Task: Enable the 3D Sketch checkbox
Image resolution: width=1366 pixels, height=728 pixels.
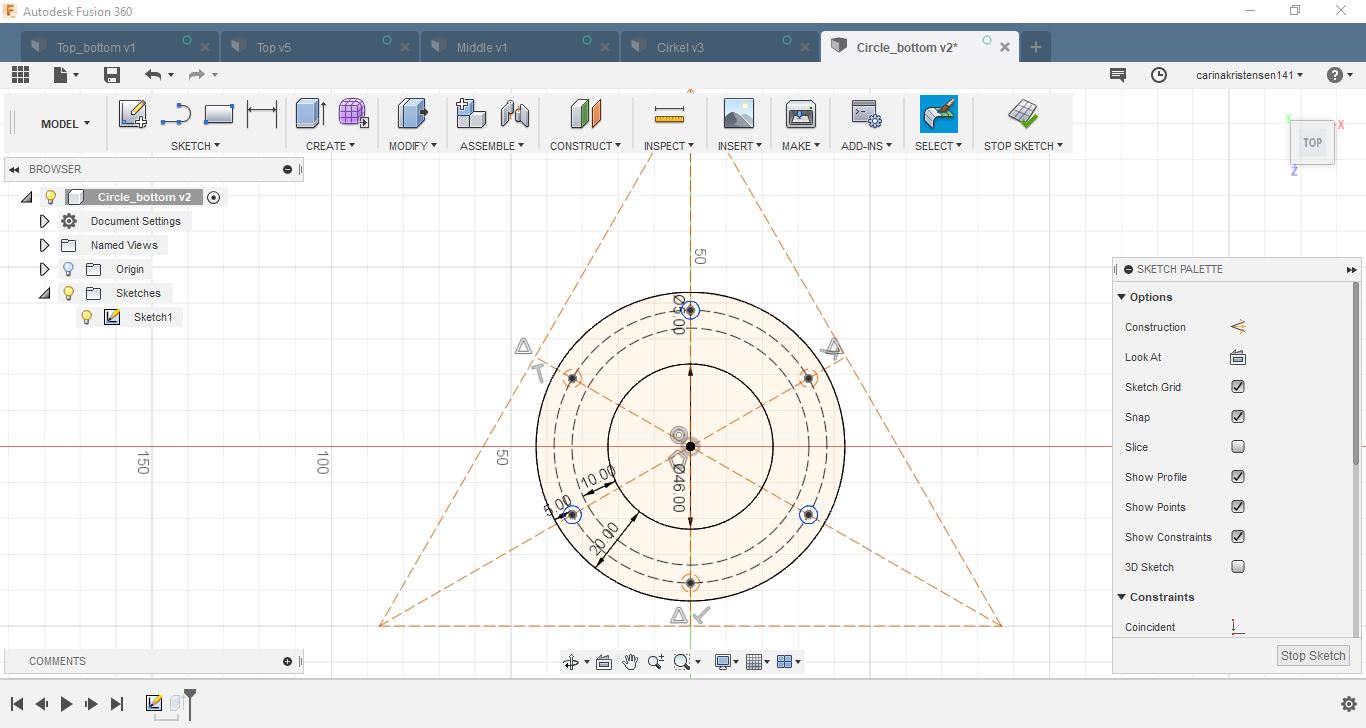Action: pos(1238,567)
